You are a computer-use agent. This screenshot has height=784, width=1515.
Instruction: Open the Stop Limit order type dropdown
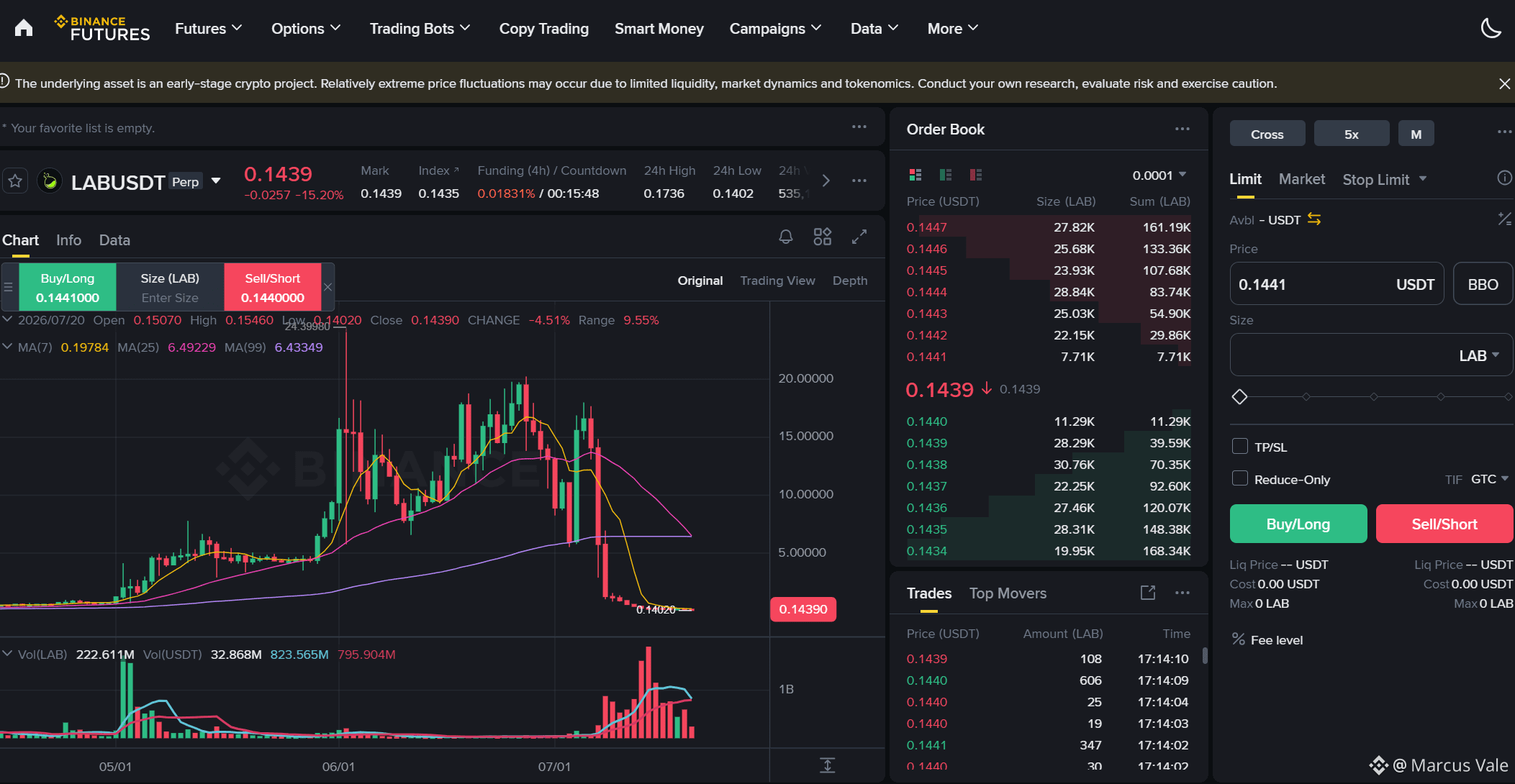(1384, 179)
